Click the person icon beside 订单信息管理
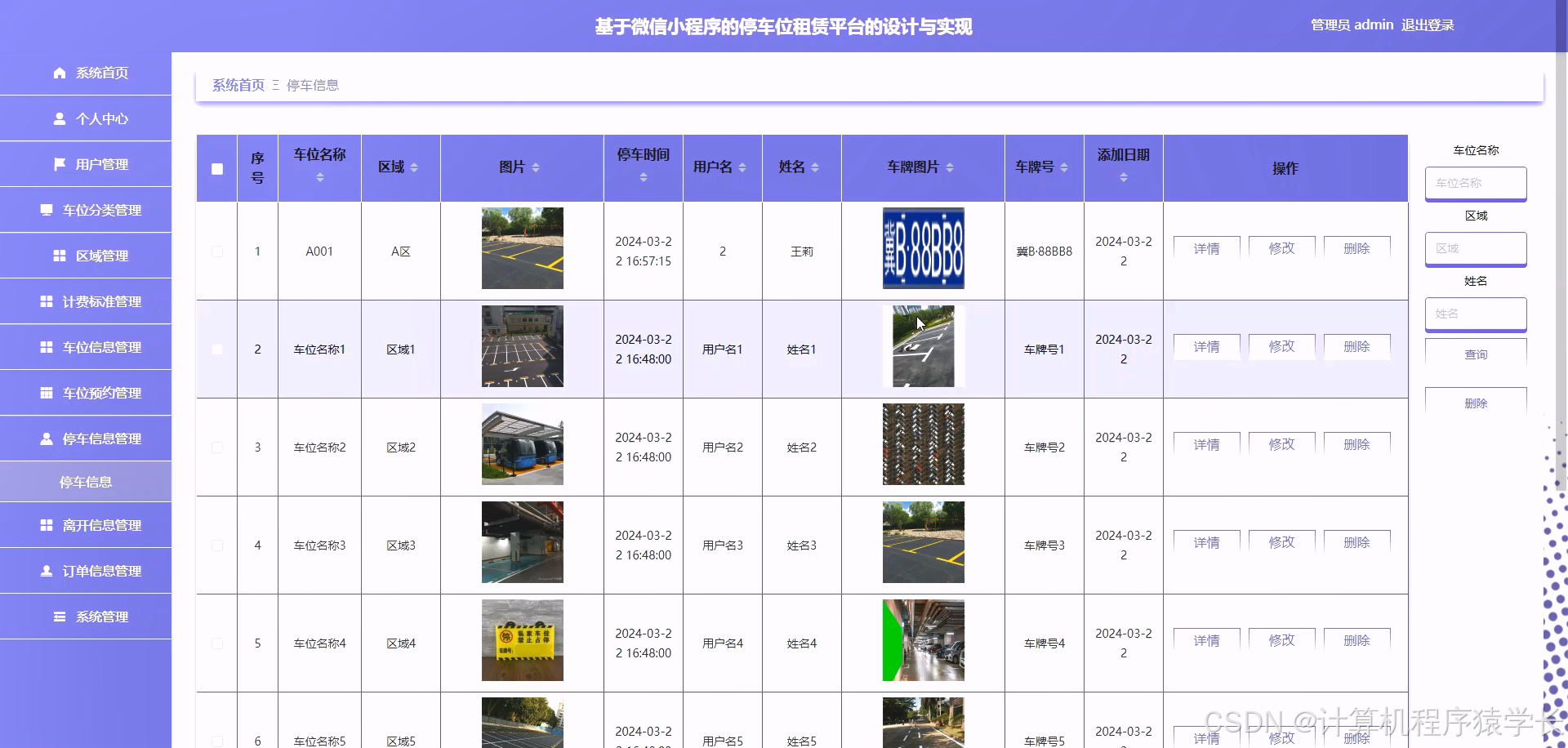Image resolution: width=1568 pixels, height=748 pixels. (47, 571)
